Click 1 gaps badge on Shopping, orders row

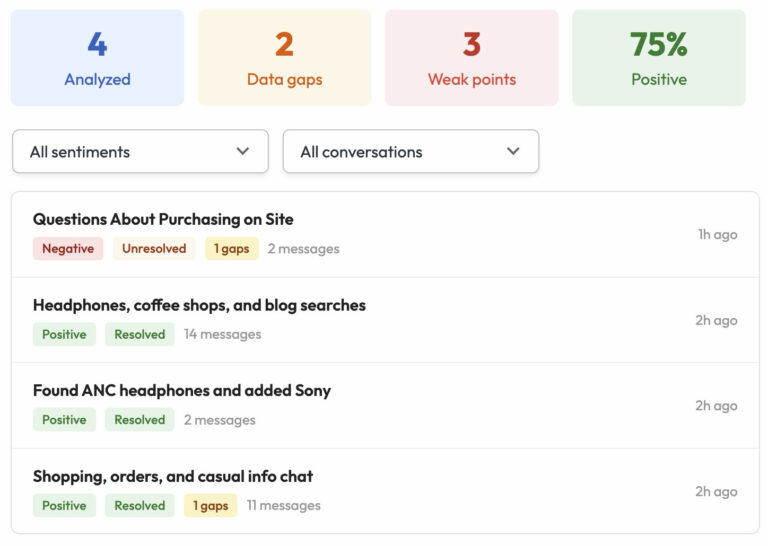point(210,506)
